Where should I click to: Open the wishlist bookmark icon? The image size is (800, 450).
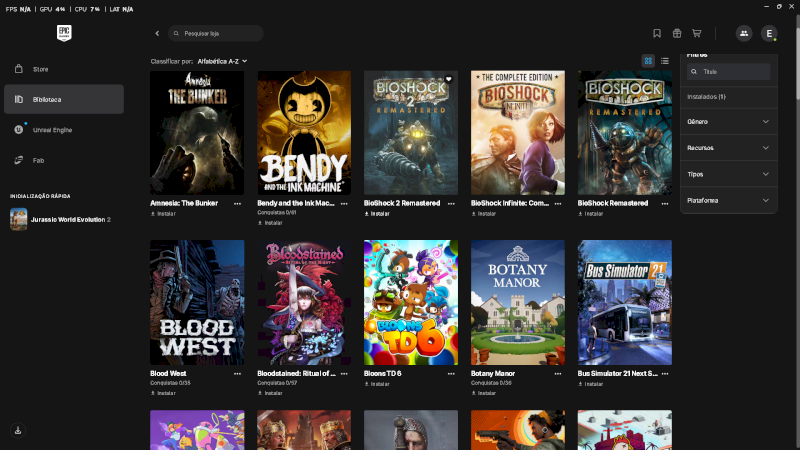click(x=657, y=33)
